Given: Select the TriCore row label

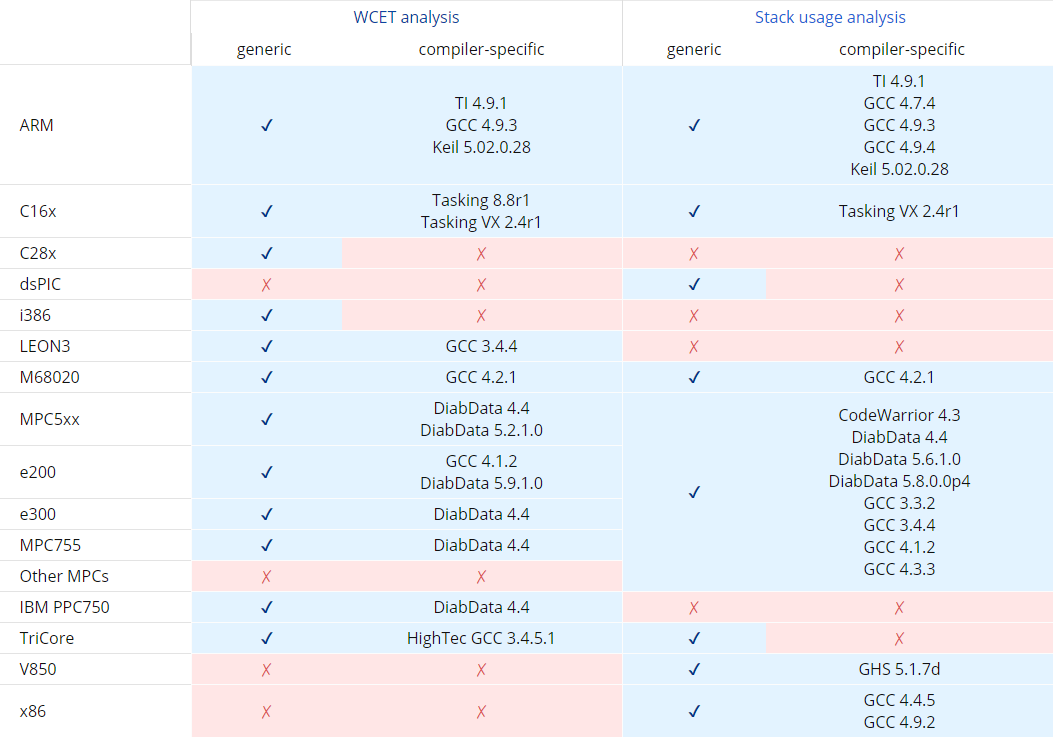Looking at the screenshot, I should pos(47,638).
